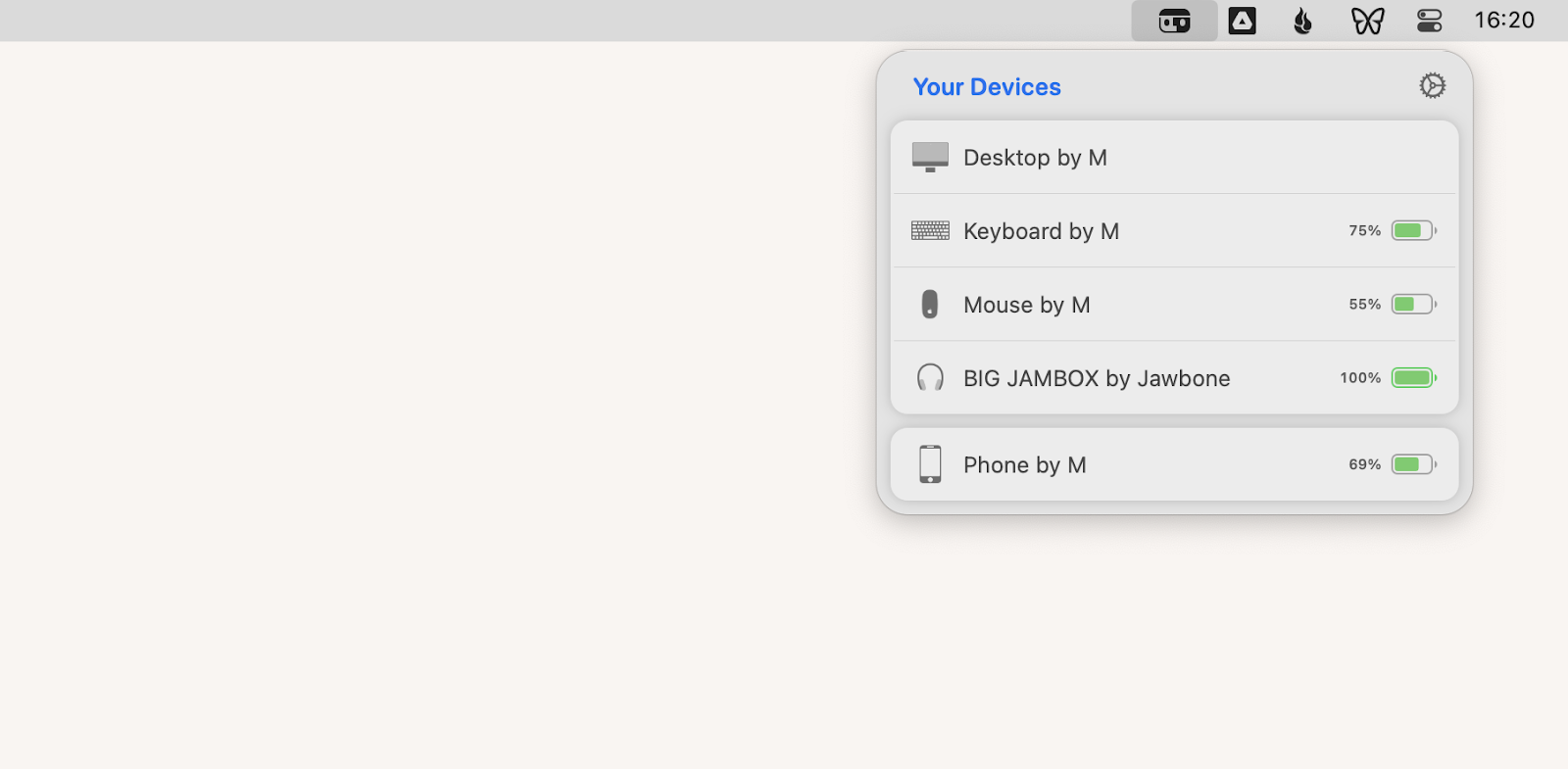
Task: Open Control Center toggles icon
Action: pos(1430,21)
